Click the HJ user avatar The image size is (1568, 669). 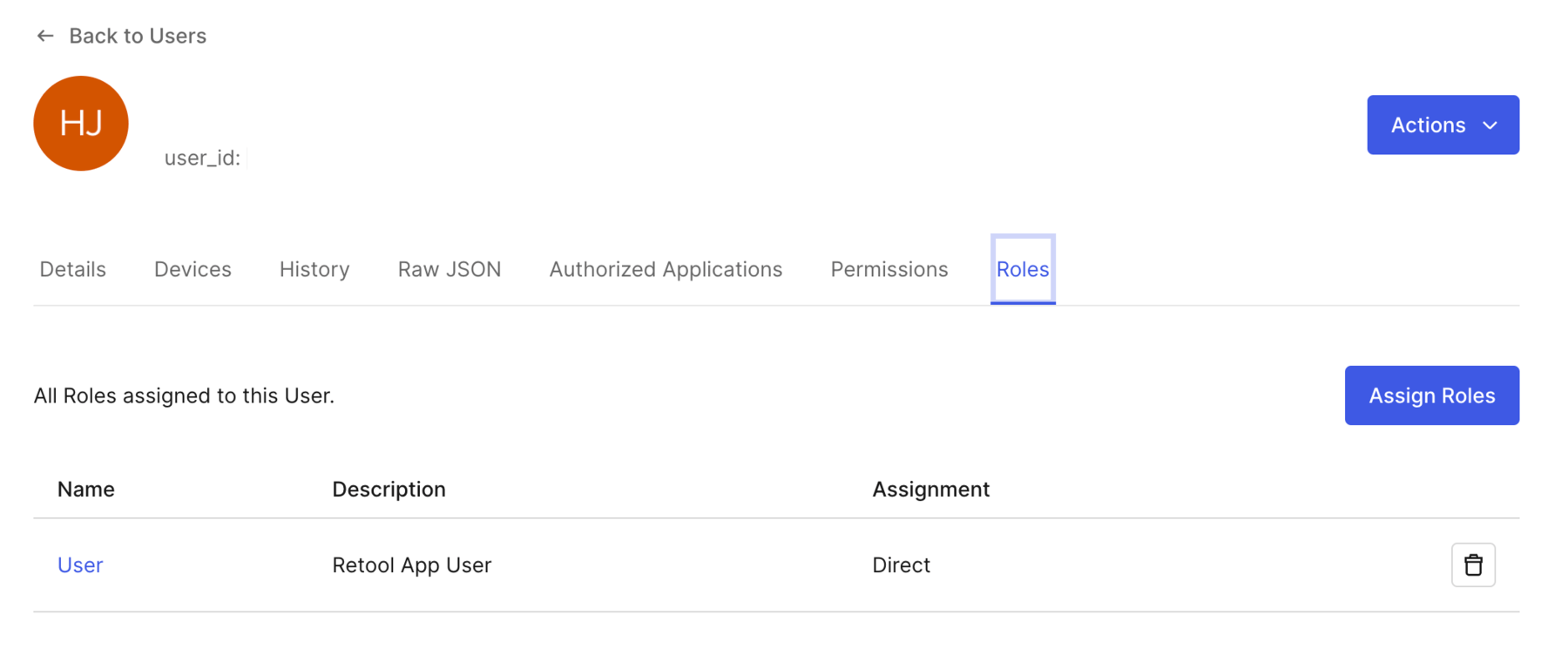tap(81, 123)
